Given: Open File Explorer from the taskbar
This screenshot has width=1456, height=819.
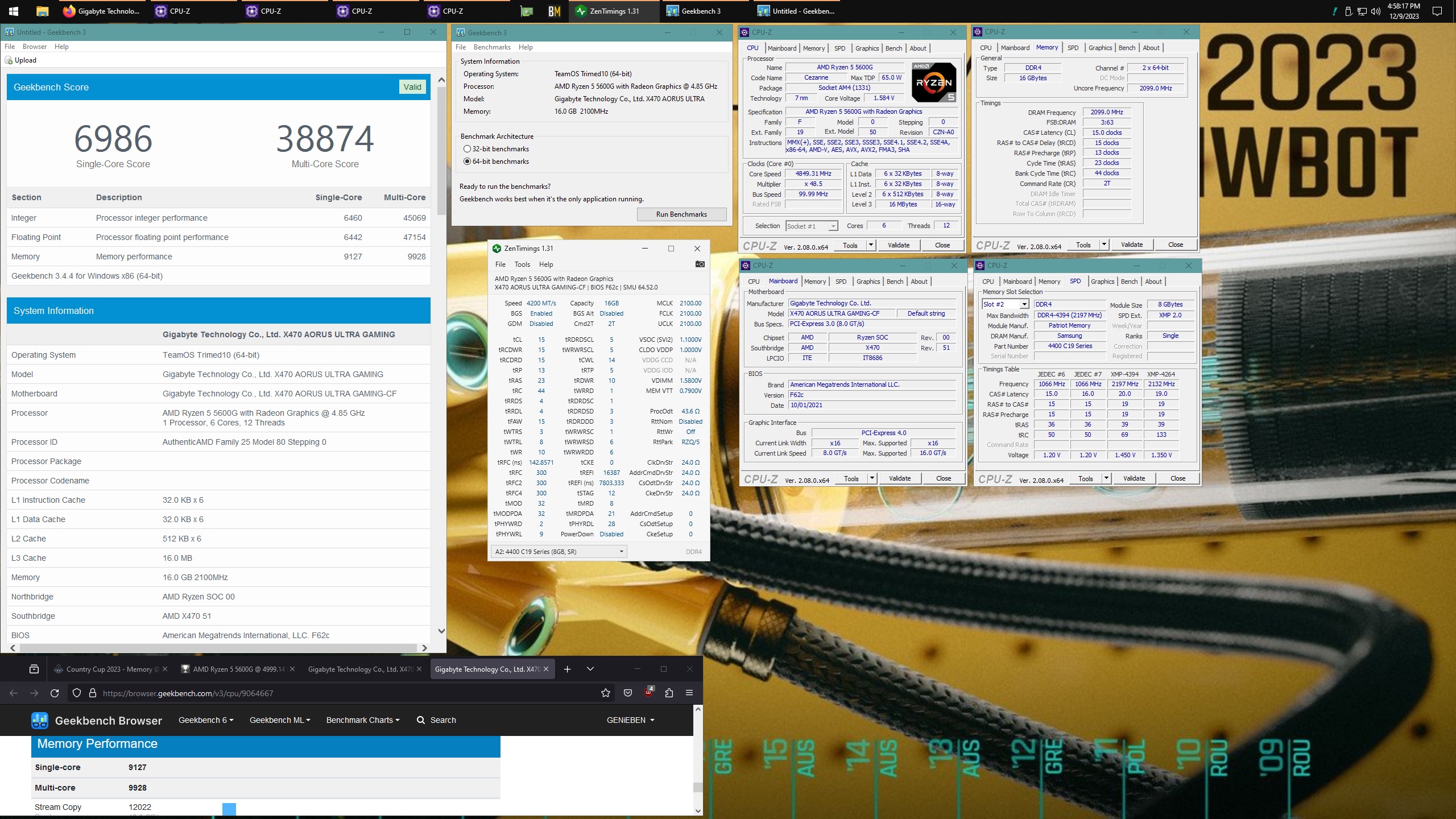Looking at the screenshot, I should [42, 11].
